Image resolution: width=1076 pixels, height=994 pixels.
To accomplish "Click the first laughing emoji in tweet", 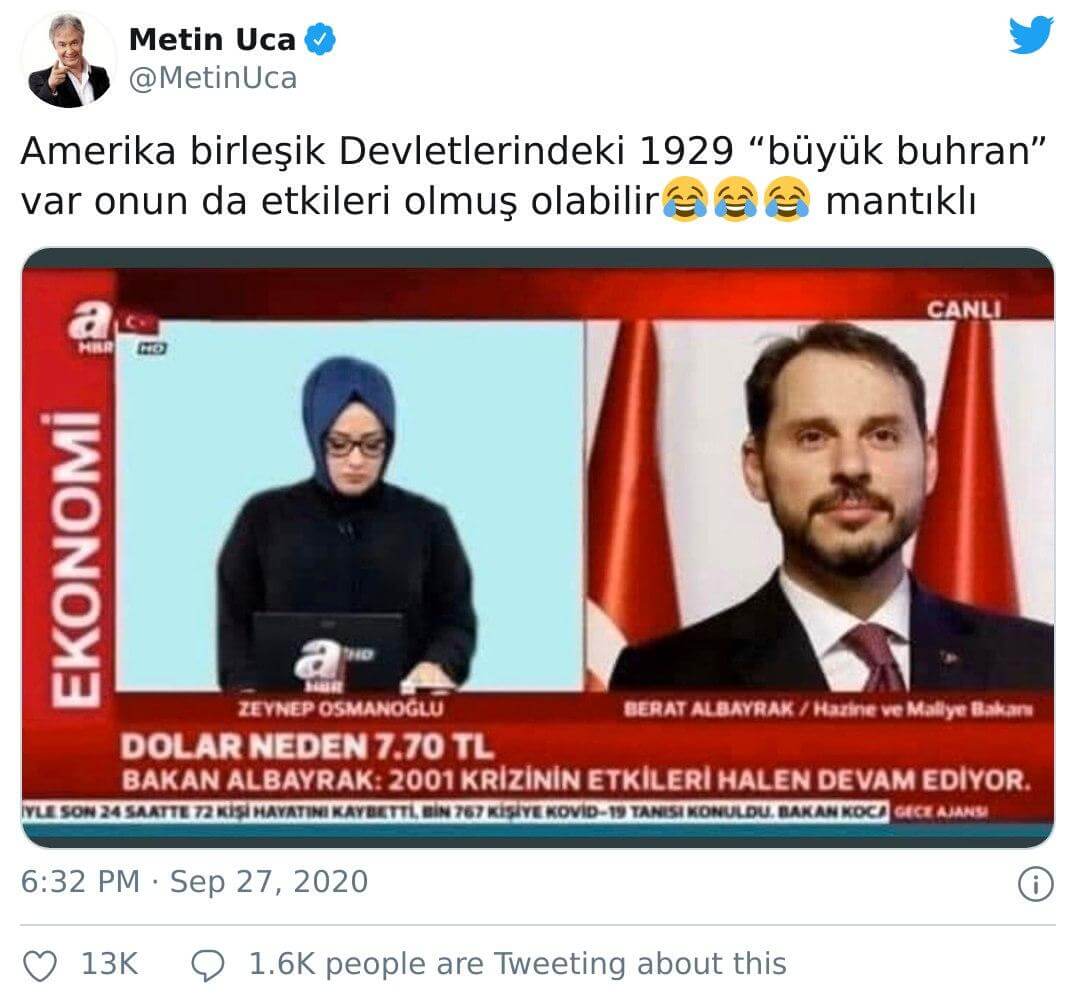I will click(x=685, y=200).
